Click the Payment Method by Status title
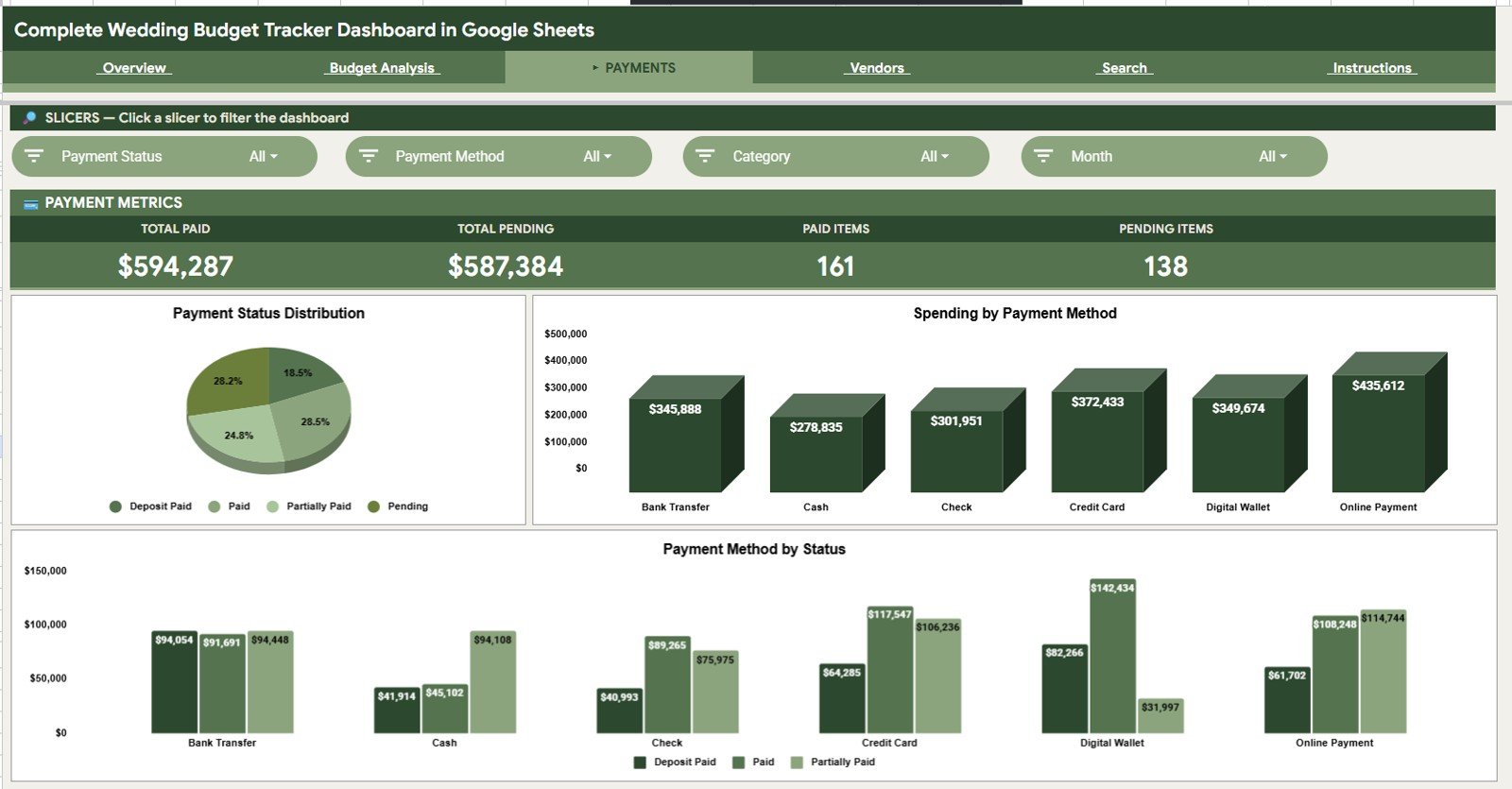This screenshot has height=789, width=1512. click(754, 549)
